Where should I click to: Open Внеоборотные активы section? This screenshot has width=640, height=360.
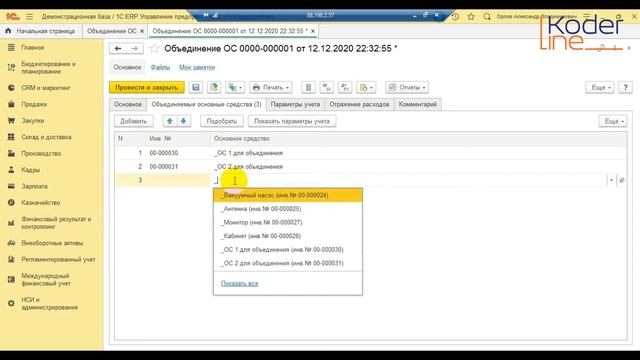point(51,243)
